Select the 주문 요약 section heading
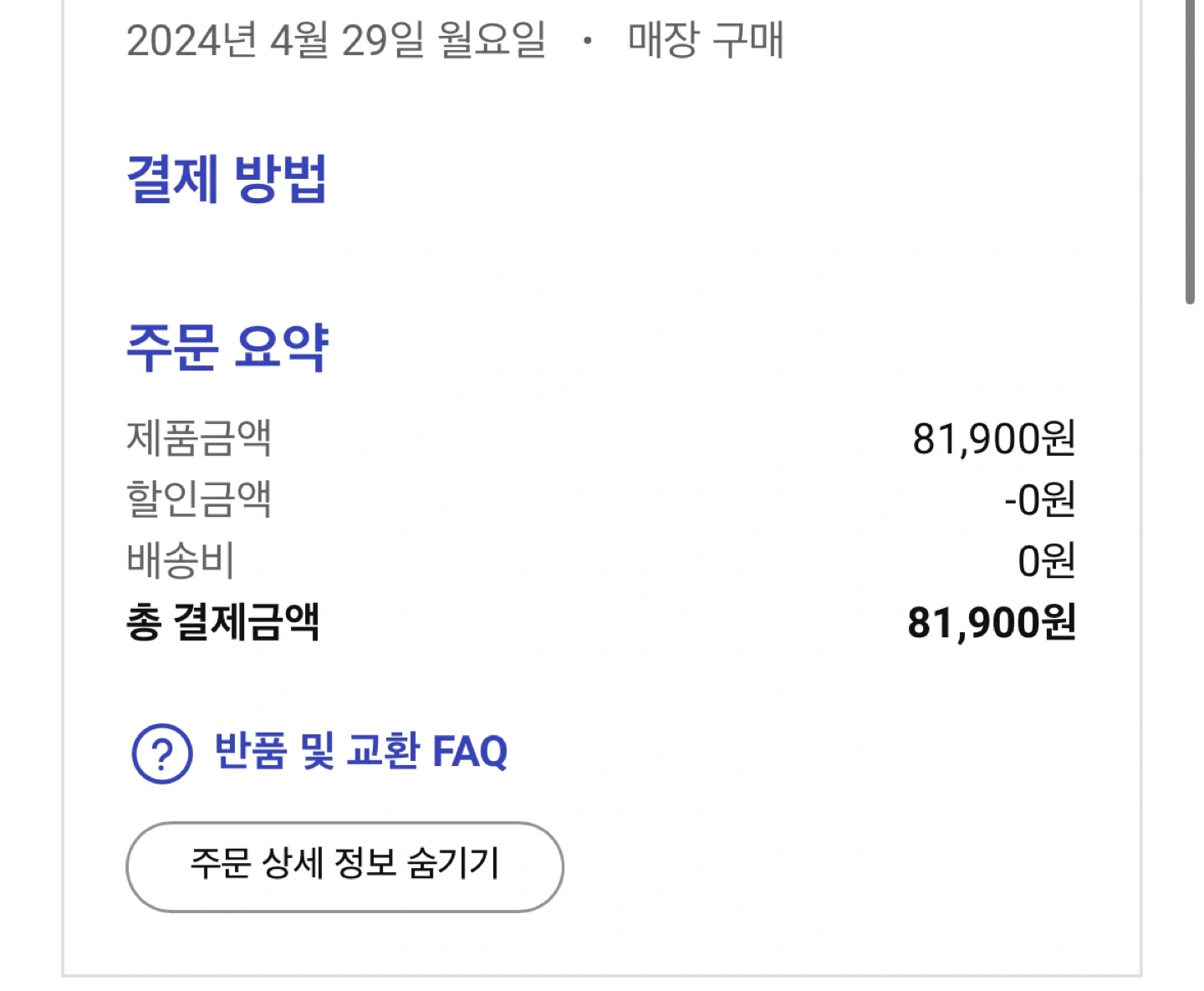This screenshot has height=991, width=1204. click(227, 348)
